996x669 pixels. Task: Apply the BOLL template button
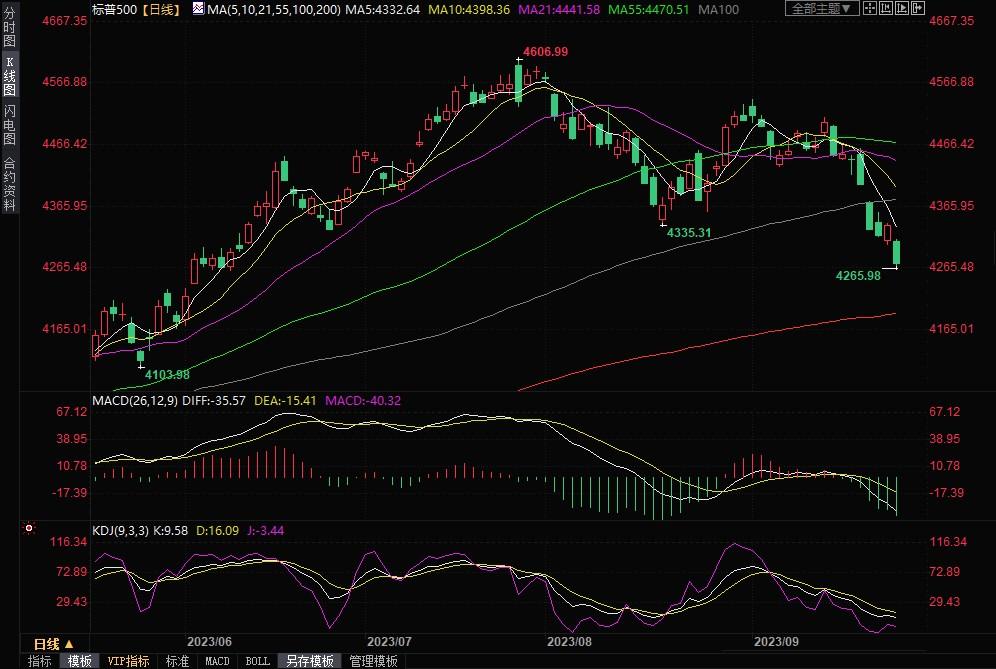[257, 661]
